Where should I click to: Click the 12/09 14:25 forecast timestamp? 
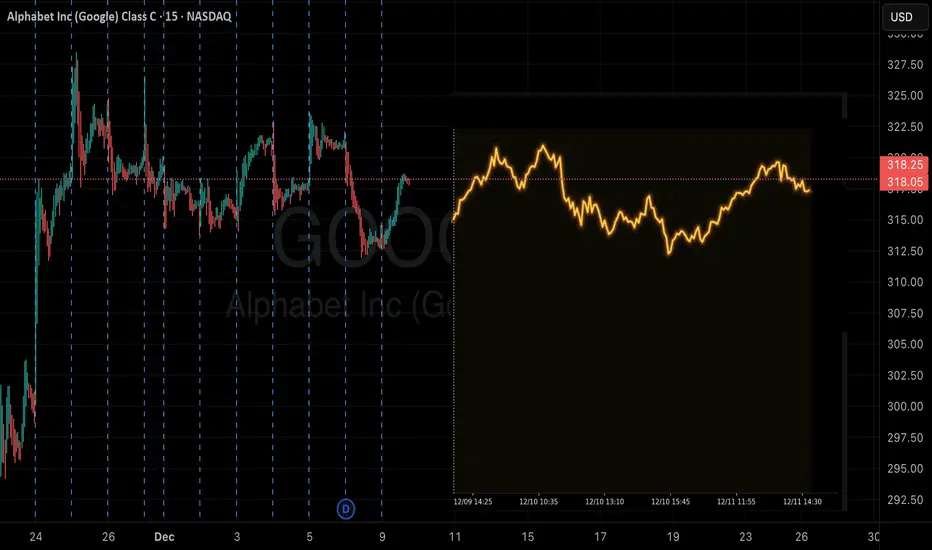coord(473,502)
